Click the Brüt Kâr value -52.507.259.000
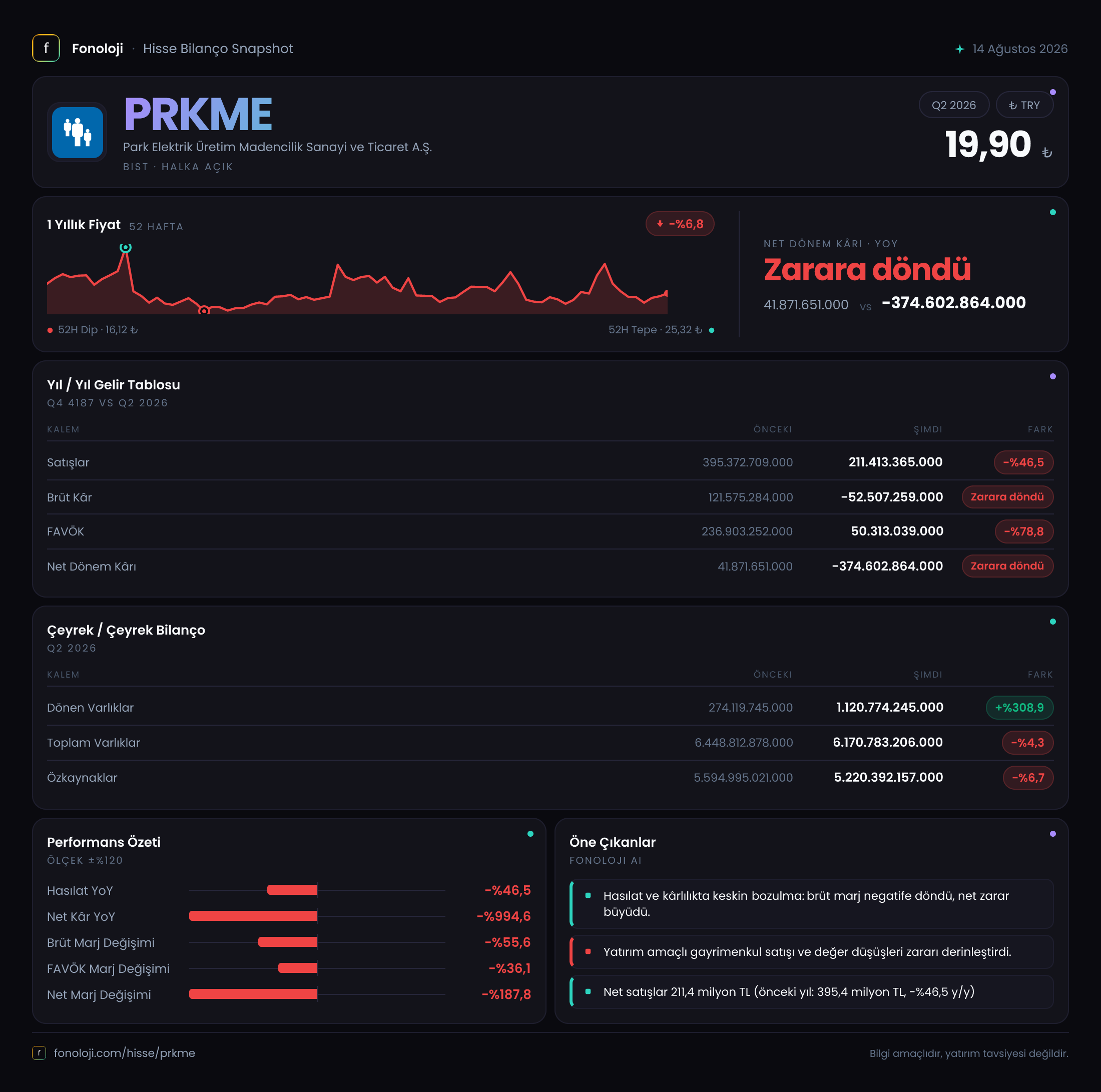 tap(892, 497)
